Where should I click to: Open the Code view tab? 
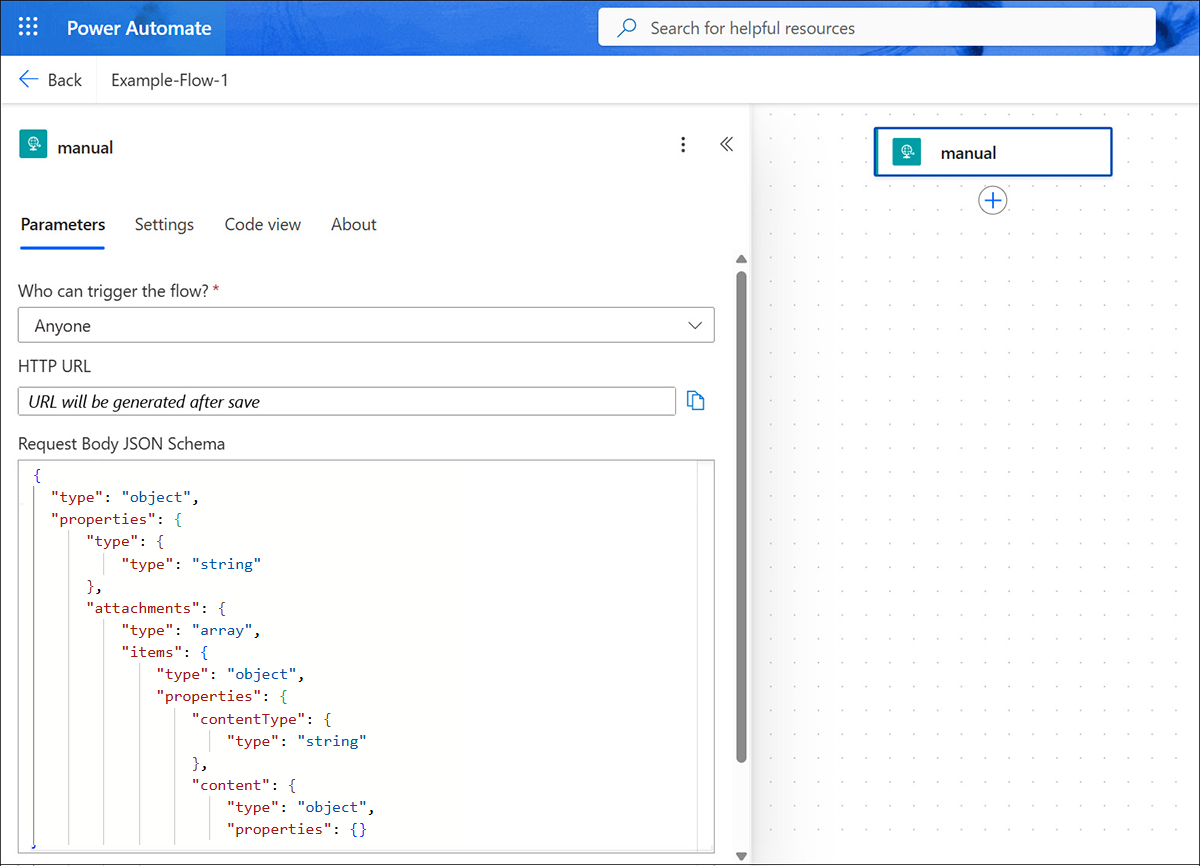[262, 224]
